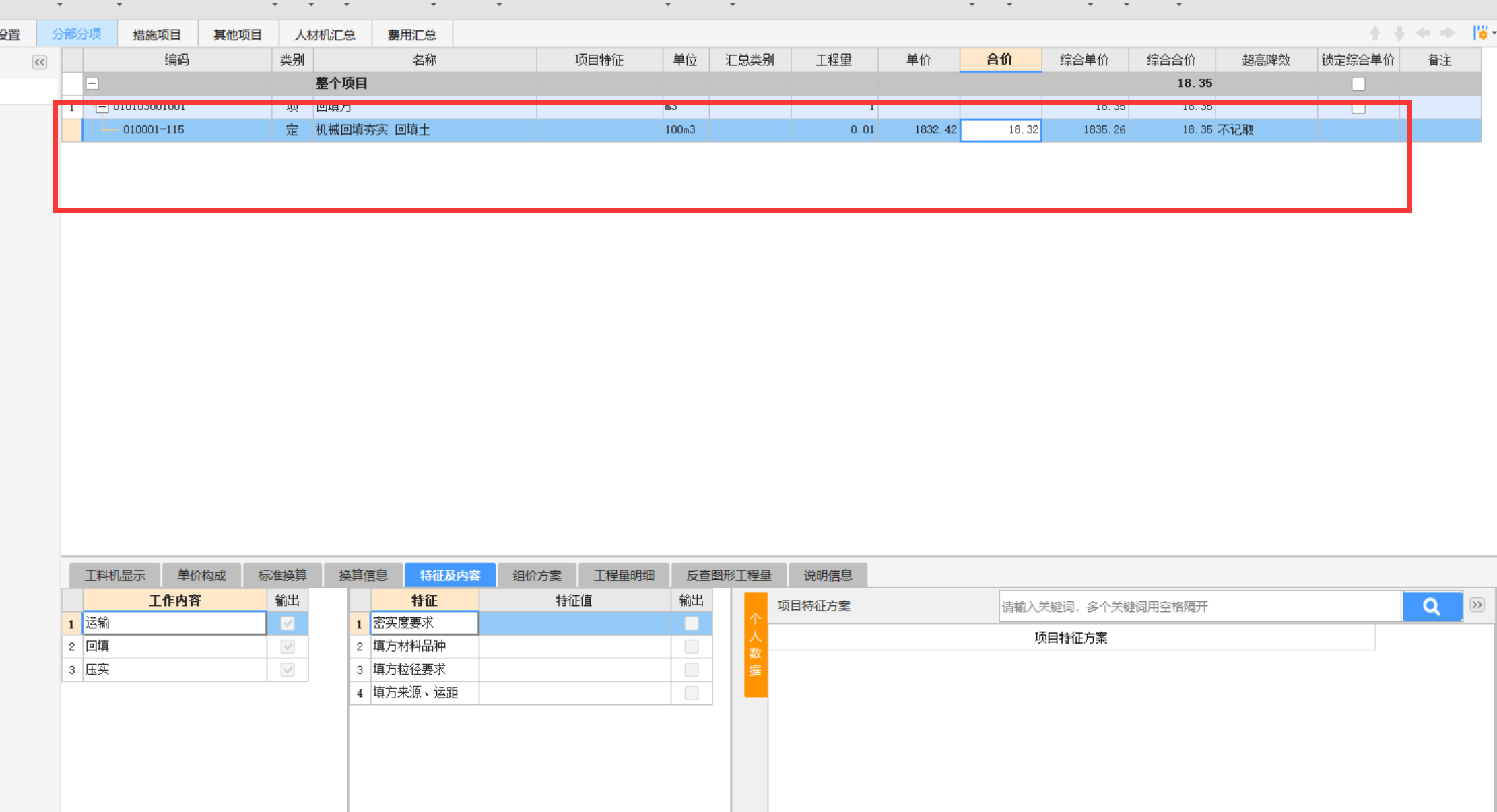The height and width of the screenshot is (812, 1497).
Task: Toggle 锁定综合单价 checkbox for 整个项目 row
Action: [x=1358, y=83]
